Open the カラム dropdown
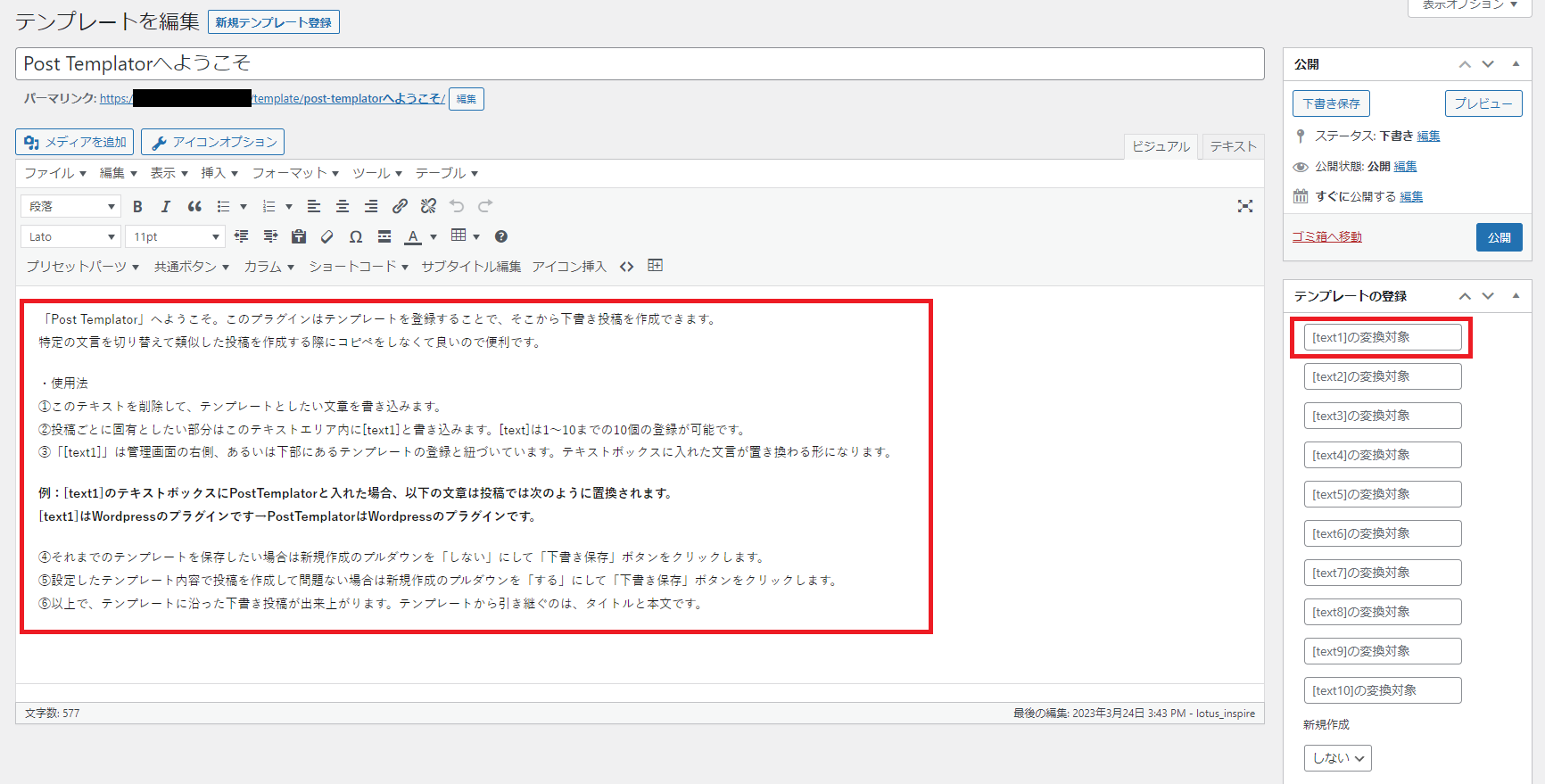This screenshot has width=1545, height=784. coord(269,267)
